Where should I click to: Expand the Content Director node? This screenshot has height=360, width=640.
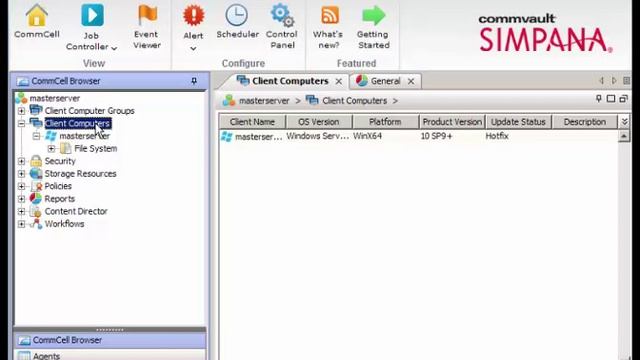pos(21,211)
